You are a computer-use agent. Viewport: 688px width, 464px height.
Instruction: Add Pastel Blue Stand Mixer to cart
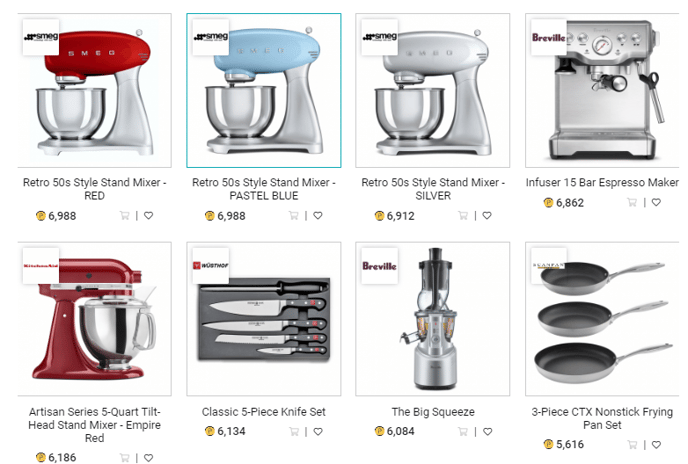294,216
